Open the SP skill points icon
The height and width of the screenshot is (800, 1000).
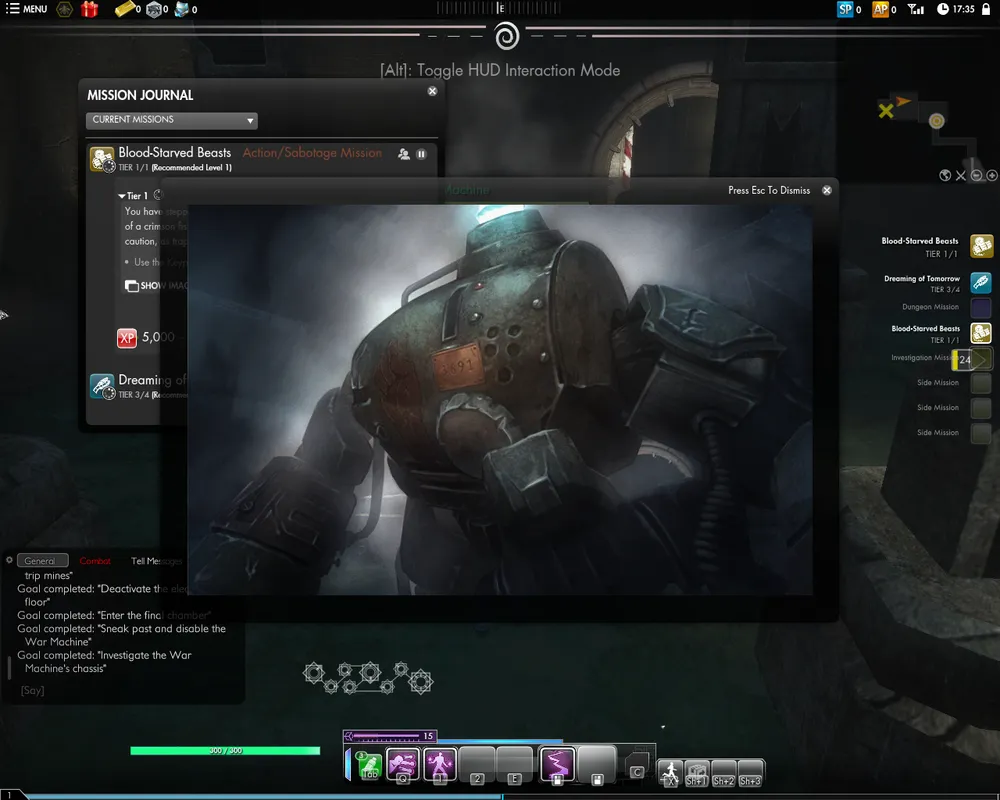click(x=845, y=9)
